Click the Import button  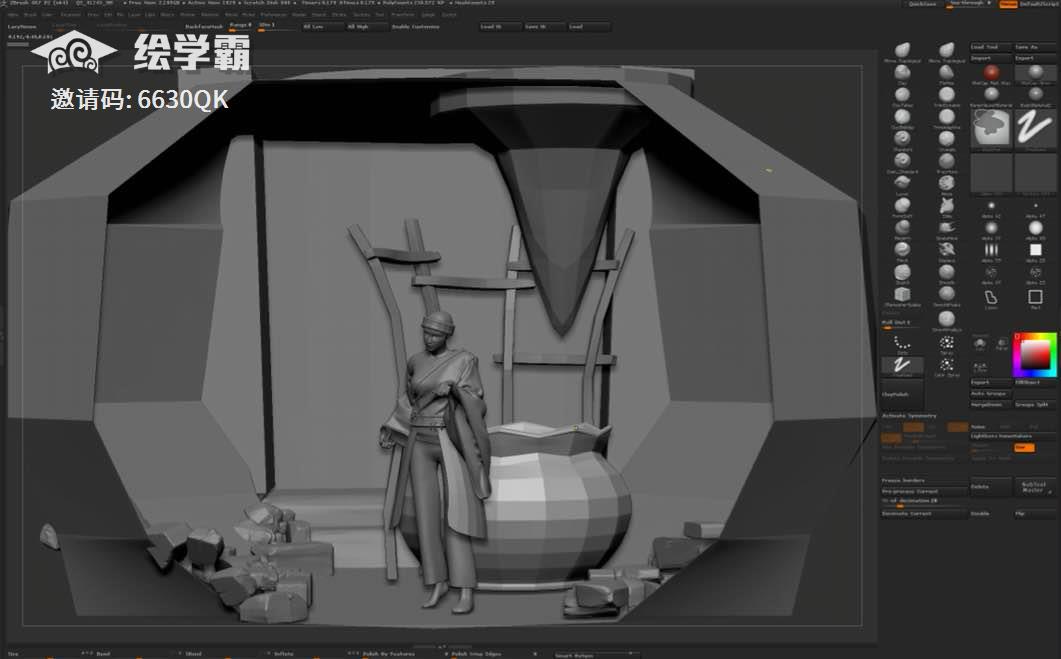(991, 58)
